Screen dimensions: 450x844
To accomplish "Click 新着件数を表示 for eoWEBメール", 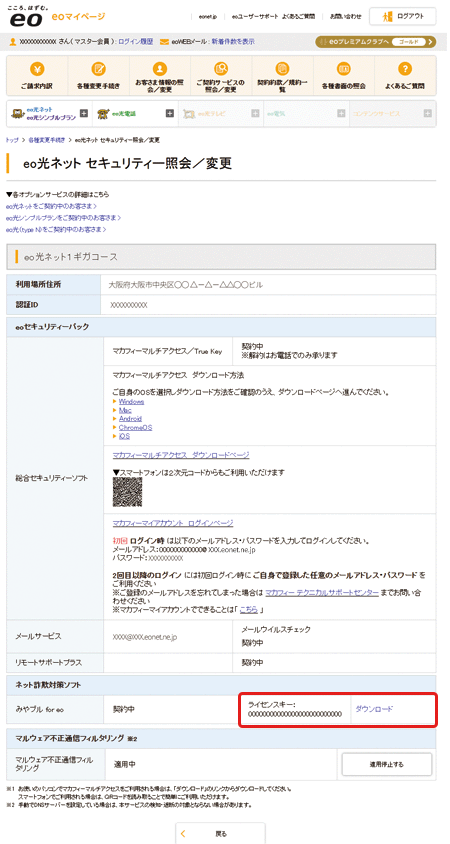I will [x=233, y=41].
